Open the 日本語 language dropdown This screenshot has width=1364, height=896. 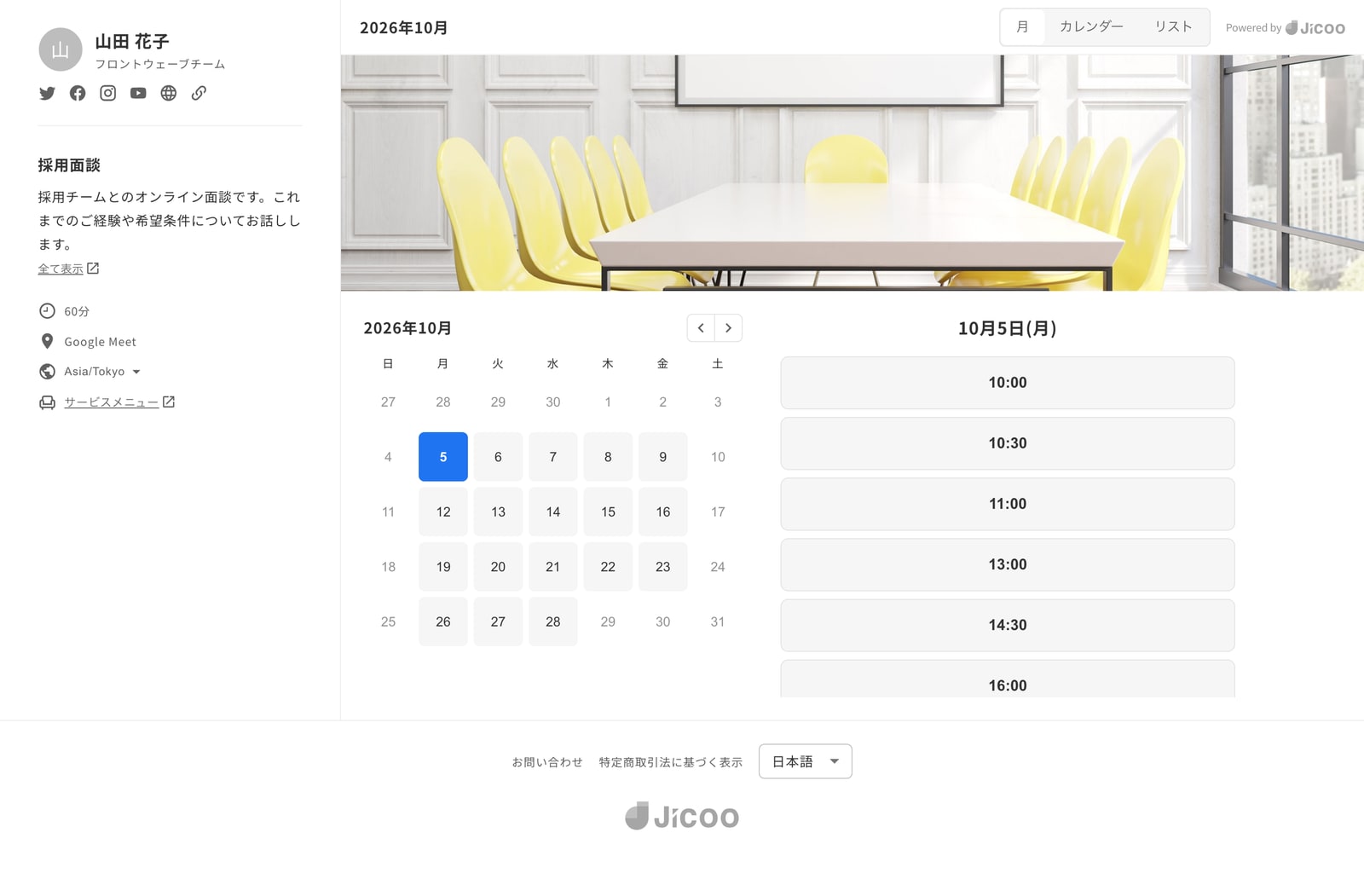[805, 761]
